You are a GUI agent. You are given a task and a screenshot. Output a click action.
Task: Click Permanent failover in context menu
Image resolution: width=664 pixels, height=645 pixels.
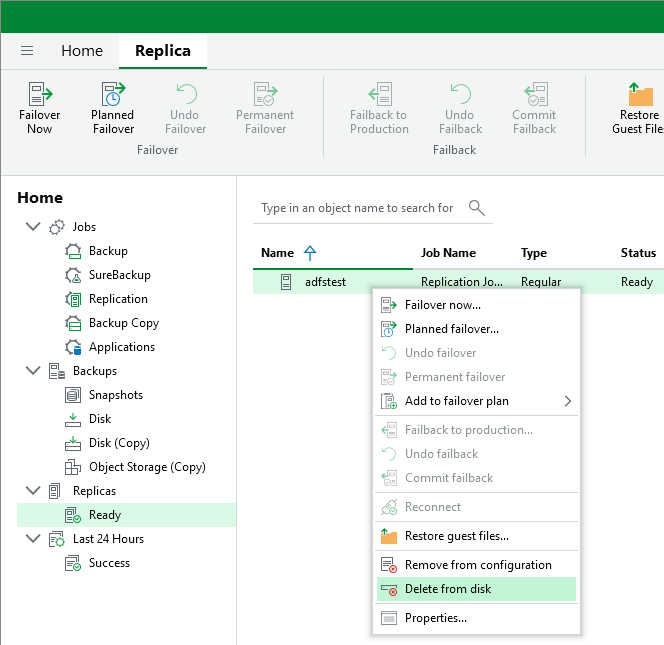476,377
